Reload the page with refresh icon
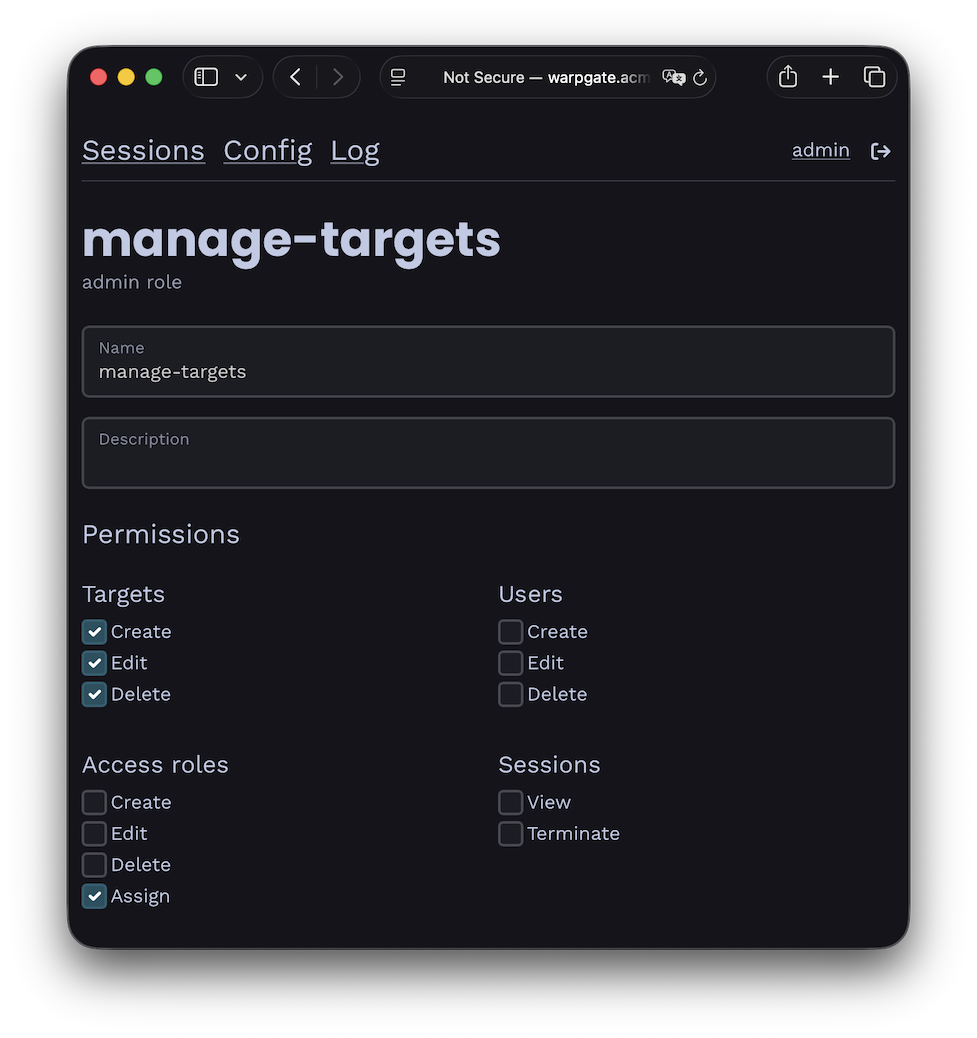The image size is (977, 1038). (x=700, y=78)
